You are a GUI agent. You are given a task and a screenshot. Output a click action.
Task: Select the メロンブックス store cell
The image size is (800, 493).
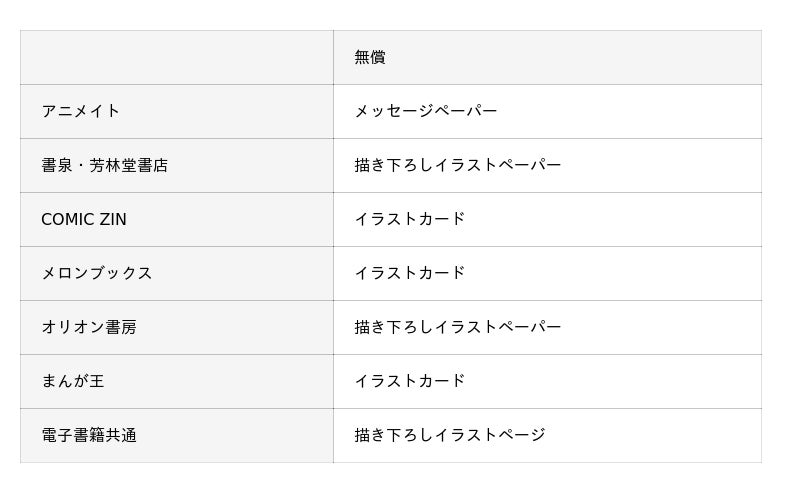click(x=97, y=274)
